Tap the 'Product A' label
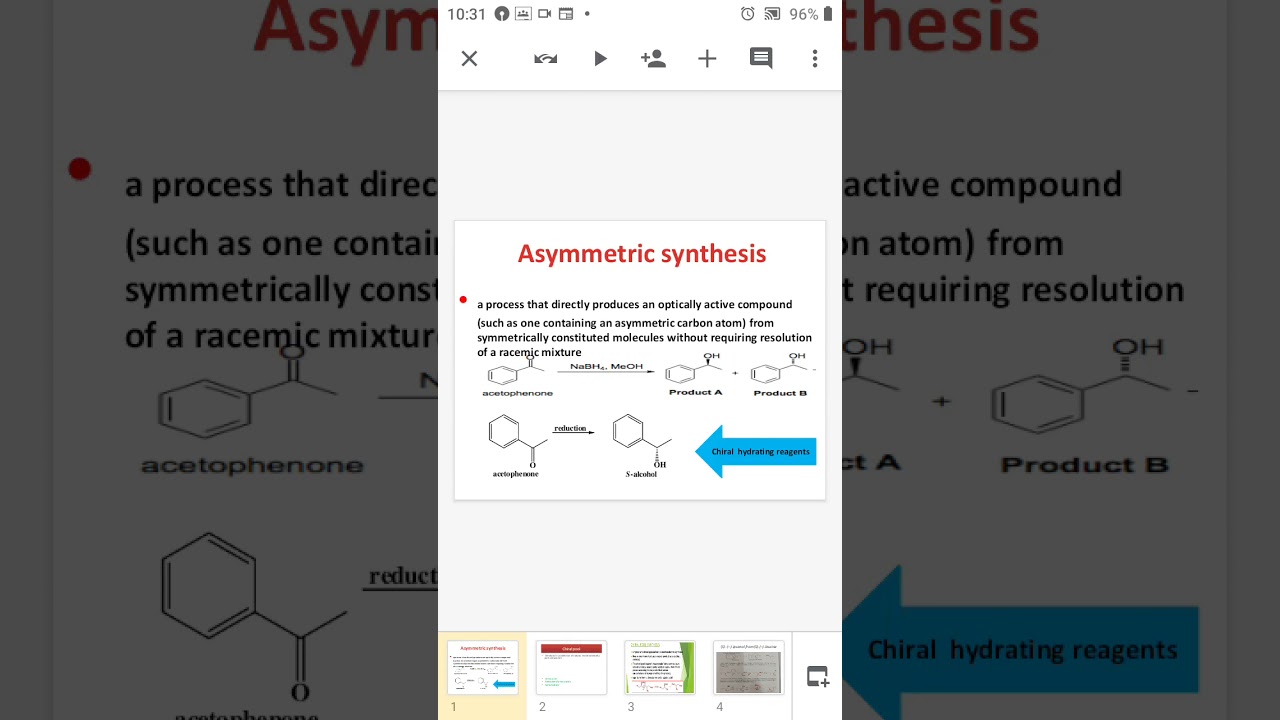The width and height of the screenshot is (1280, 720). [x=695, y=392]
